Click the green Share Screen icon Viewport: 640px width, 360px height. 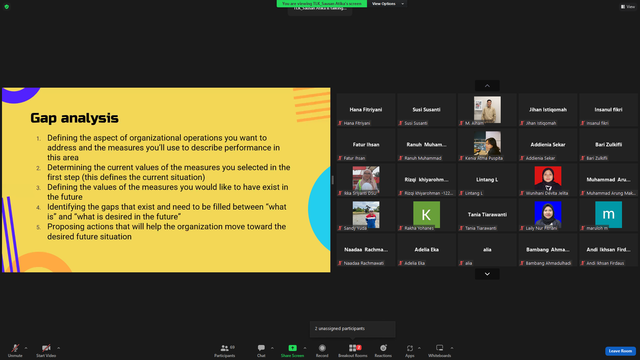pyautogui.click(x=292, y=348)
